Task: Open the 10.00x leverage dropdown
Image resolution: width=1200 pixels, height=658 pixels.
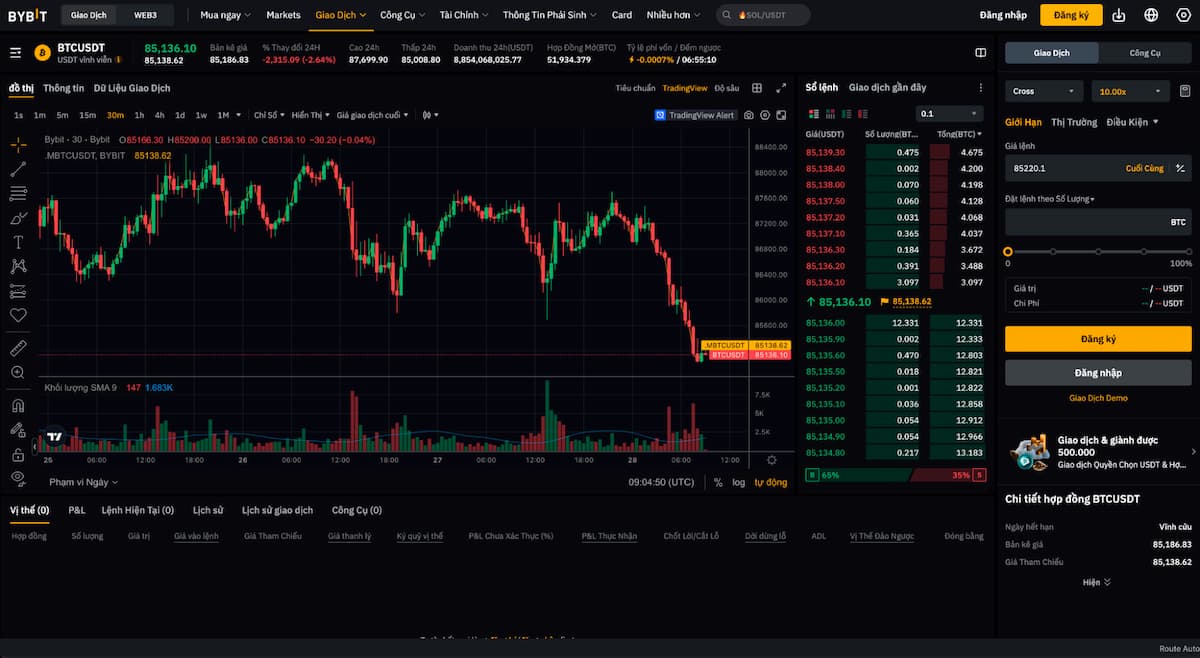Action: pyautogui.click(x=1130, y=91)
